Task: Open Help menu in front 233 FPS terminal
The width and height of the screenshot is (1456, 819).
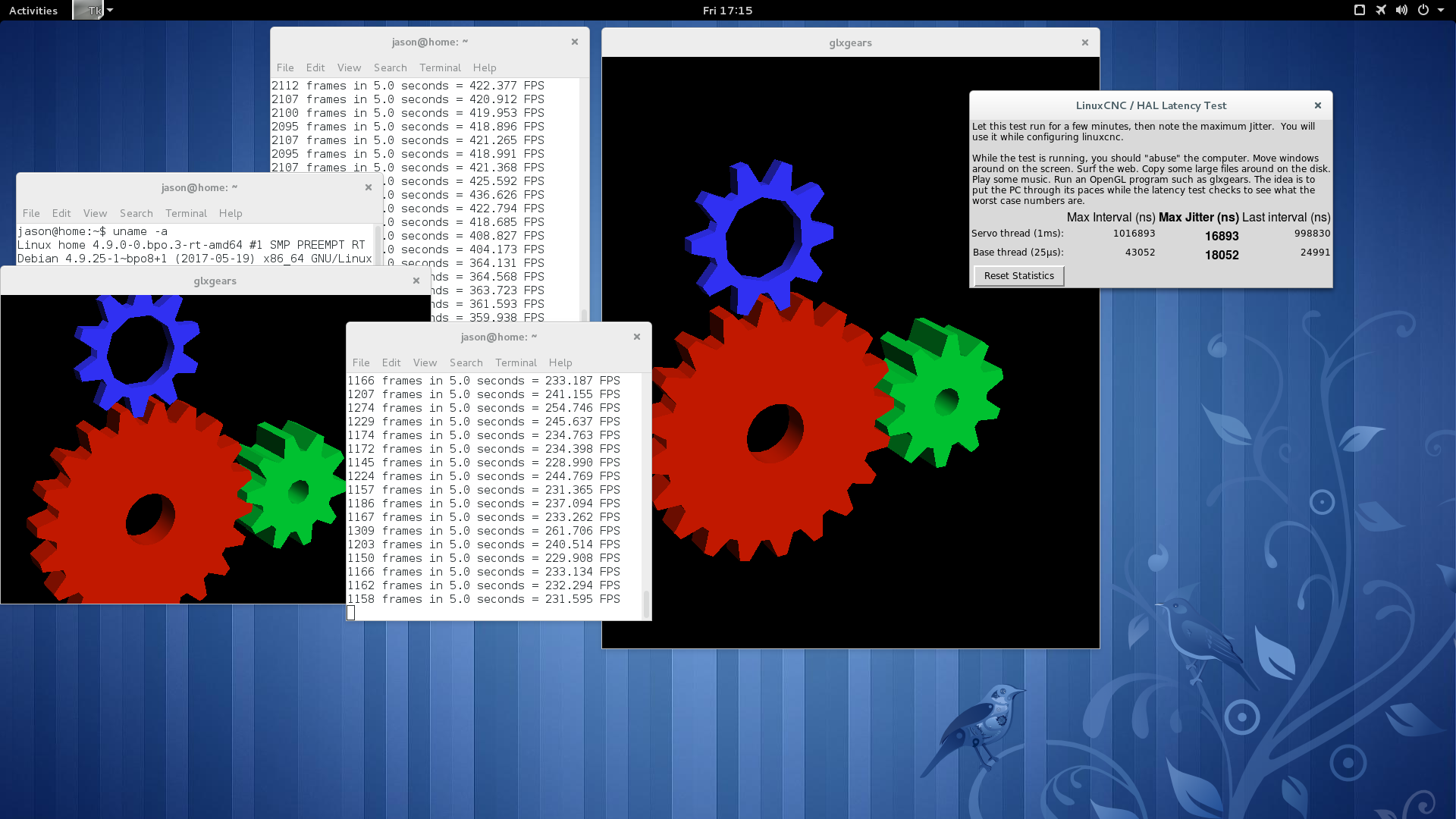Action: coord(560,362)
